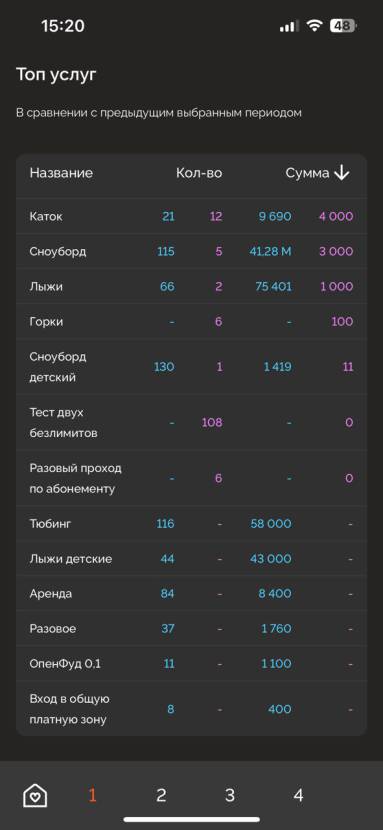The width and height of the screenshot is (383, 830).
Task: Open tab 3 in bottom navigation
Action: point(230,795)
